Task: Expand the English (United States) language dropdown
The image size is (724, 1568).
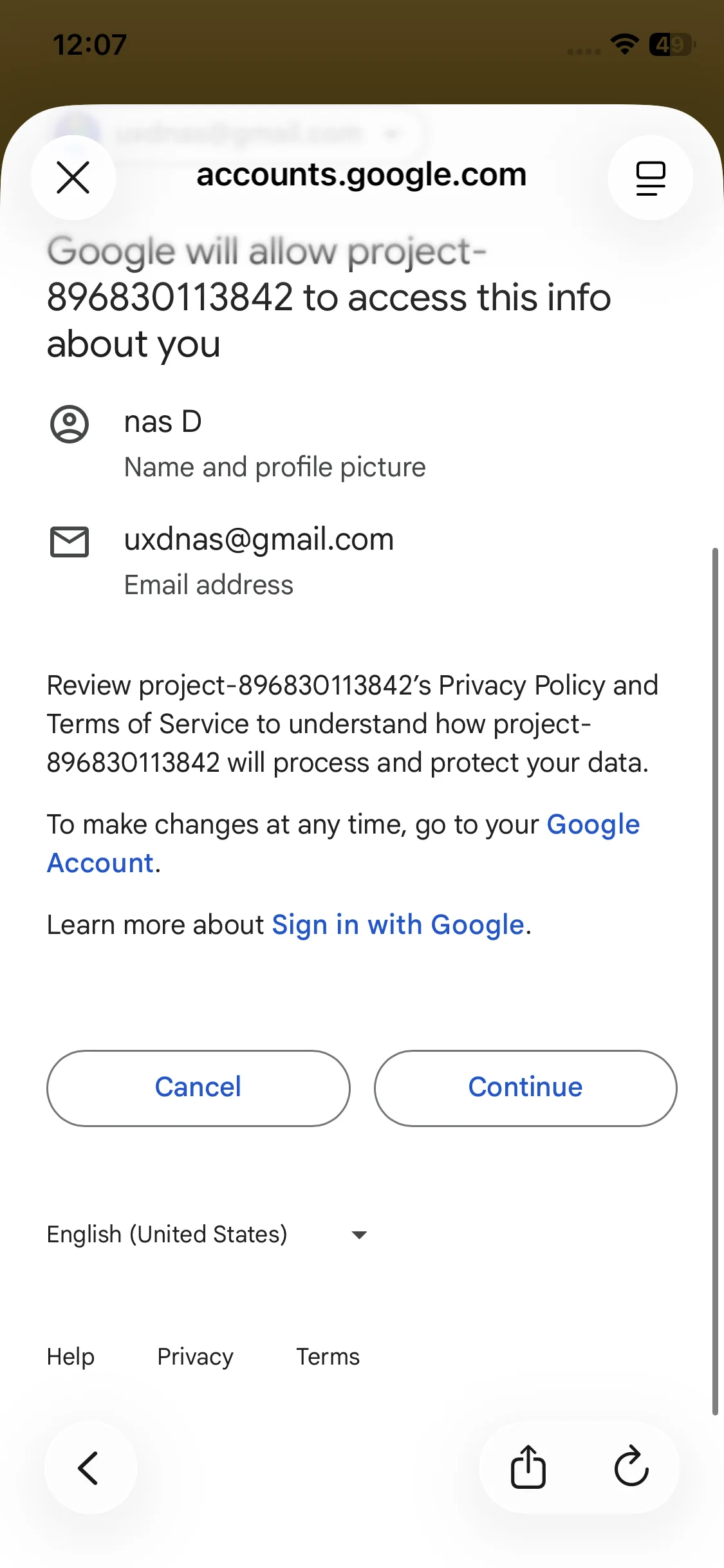Action: (167, 1234)
